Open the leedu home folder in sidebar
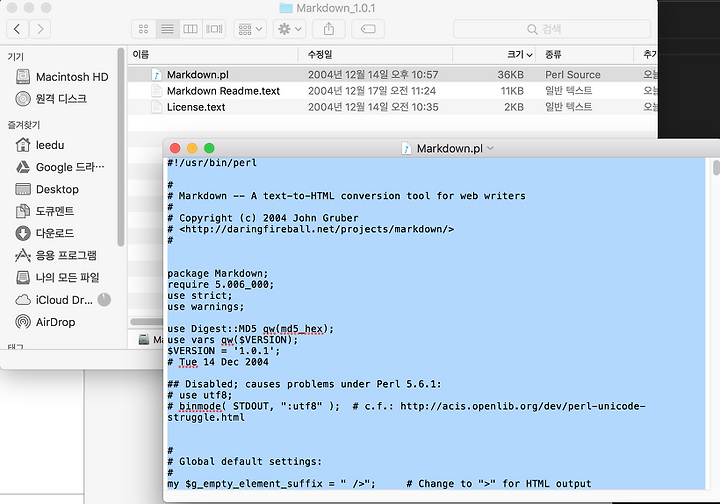 [x=40, y=145]
